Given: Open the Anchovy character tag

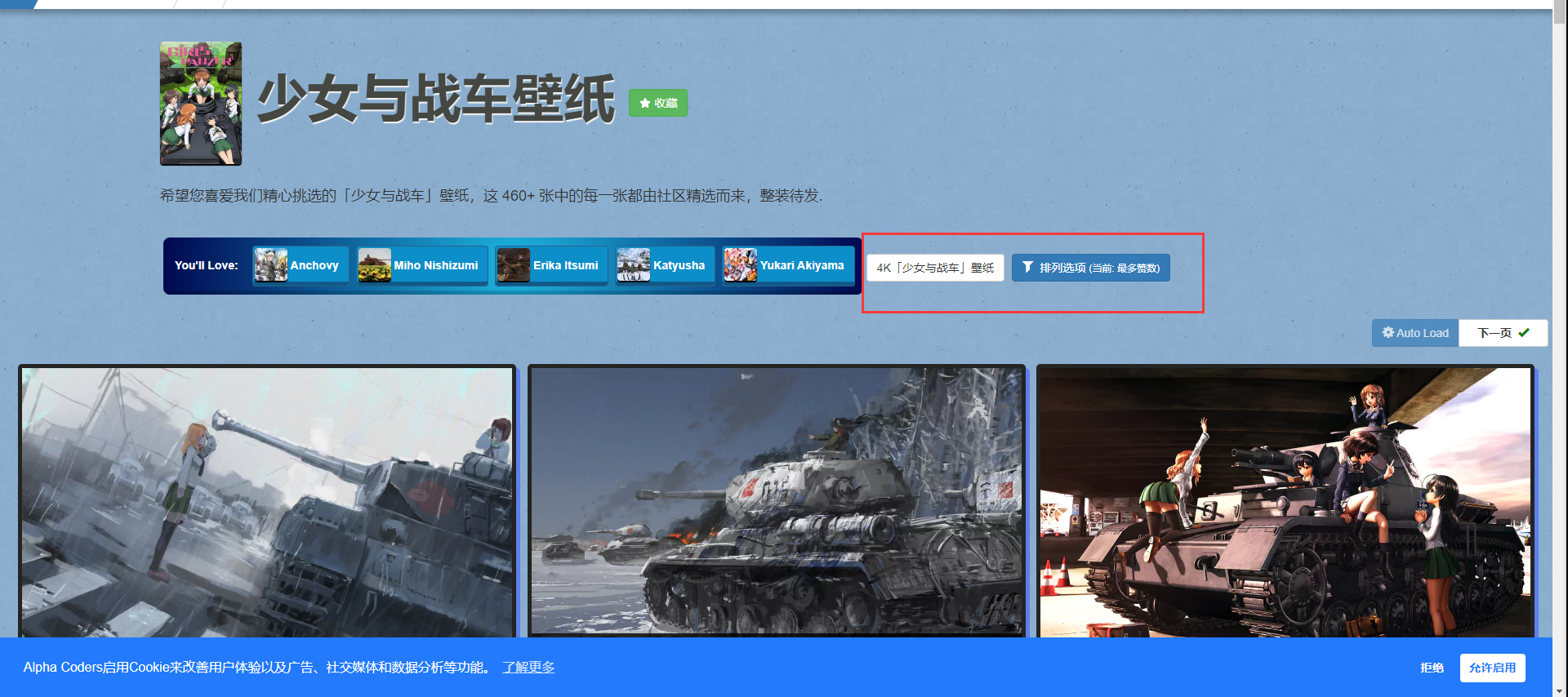Looking at the screenshot, I should (314, 265).
